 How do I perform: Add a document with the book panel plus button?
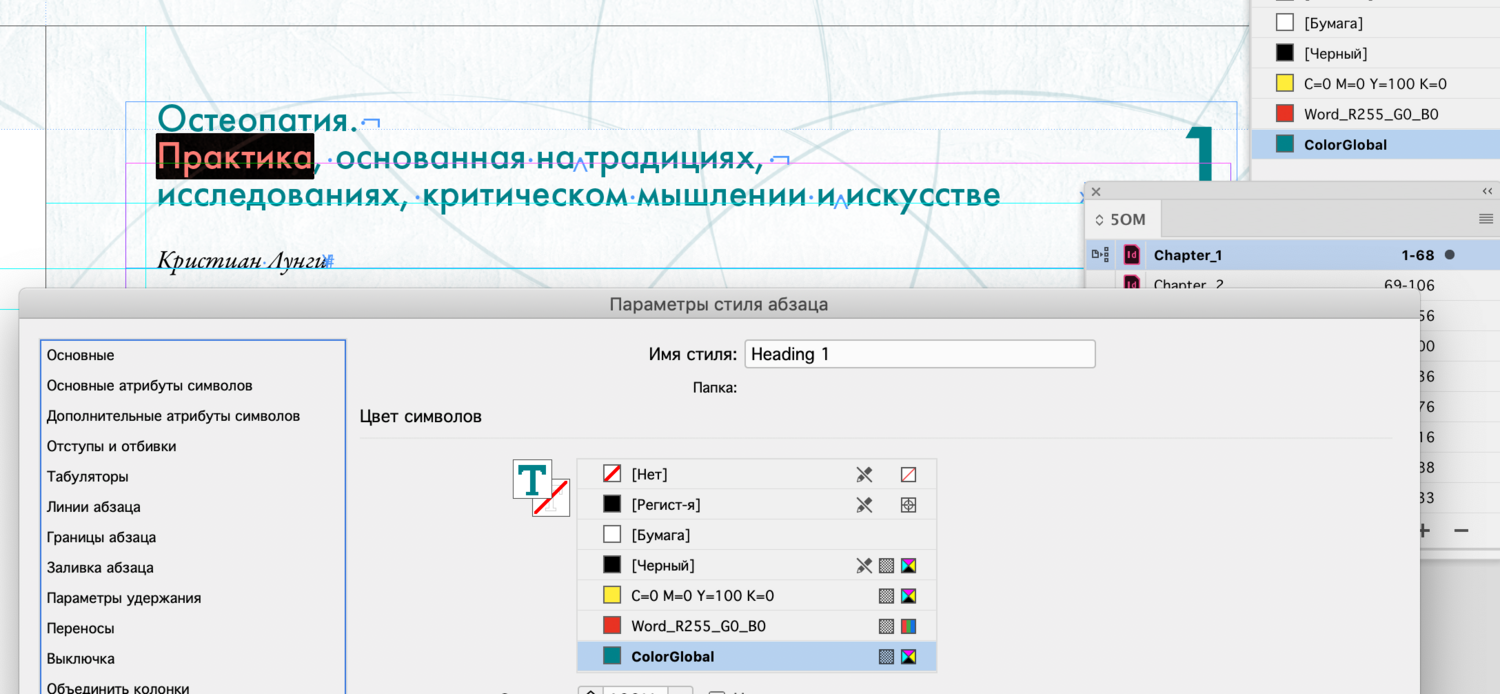point(1423,530)
